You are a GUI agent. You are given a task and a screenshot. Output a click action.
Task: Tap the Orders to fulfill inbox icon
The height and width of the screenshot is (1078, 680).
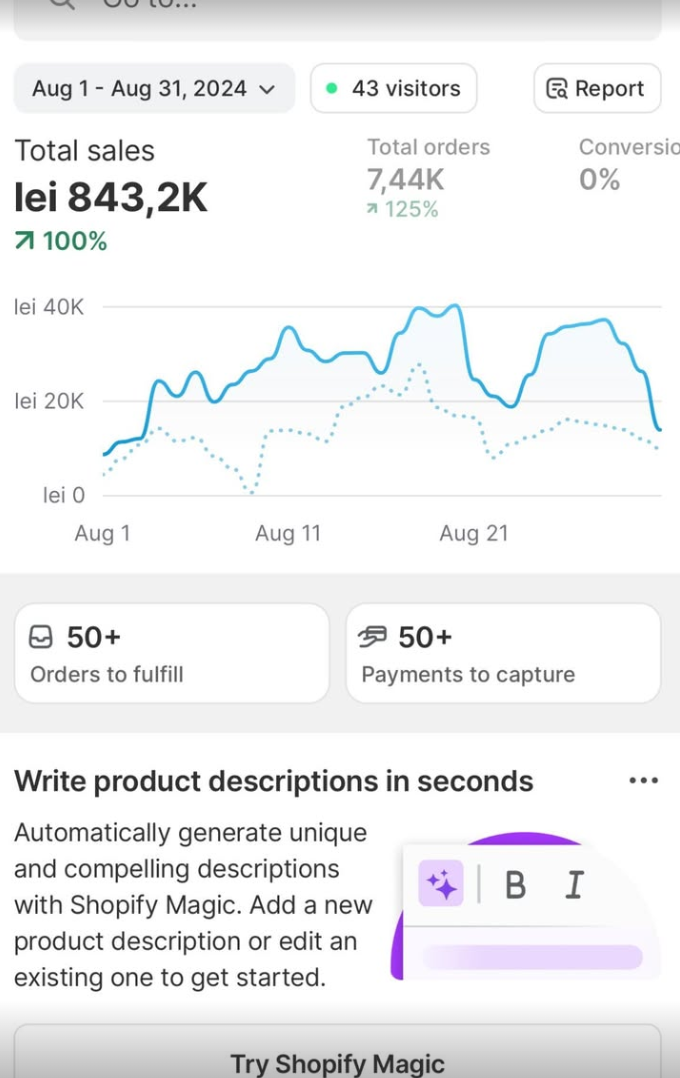click(43, 637)
